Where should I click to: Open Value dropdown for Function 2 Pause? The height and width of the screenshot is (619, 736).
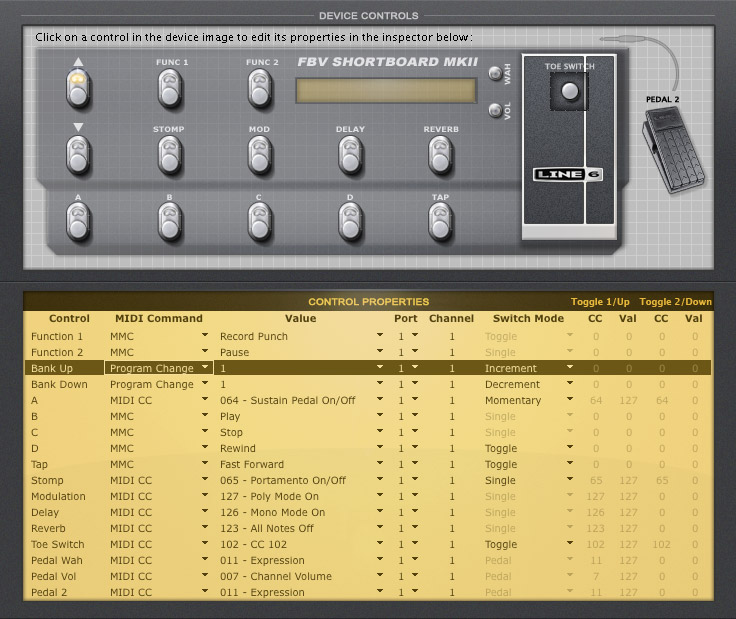tap(380, 351)
